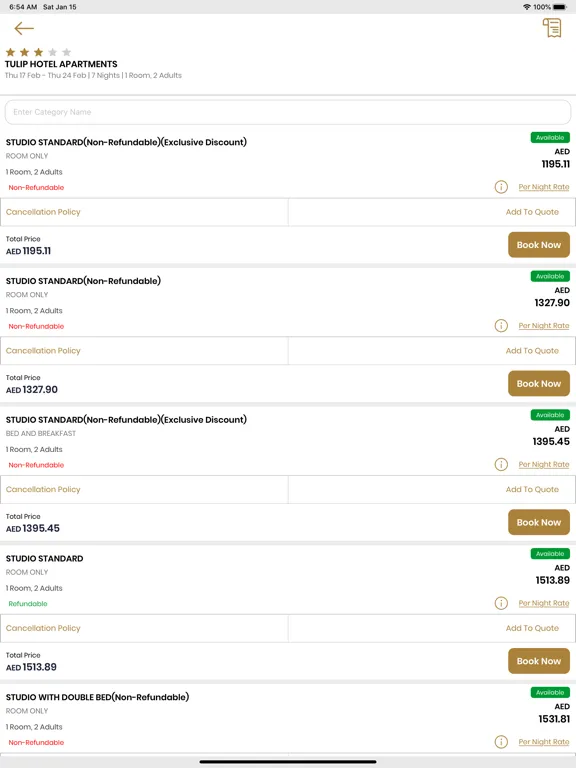Click the Enter Category Name search field

[x=288, y=112]
